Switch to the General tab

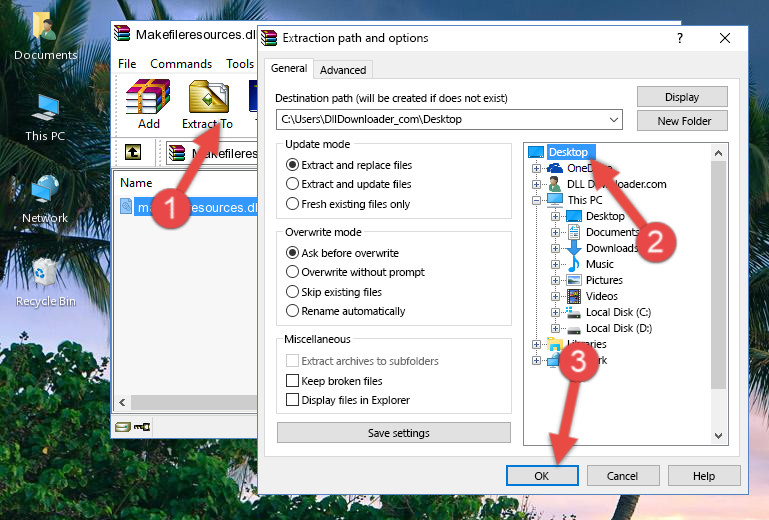point(289,68)
